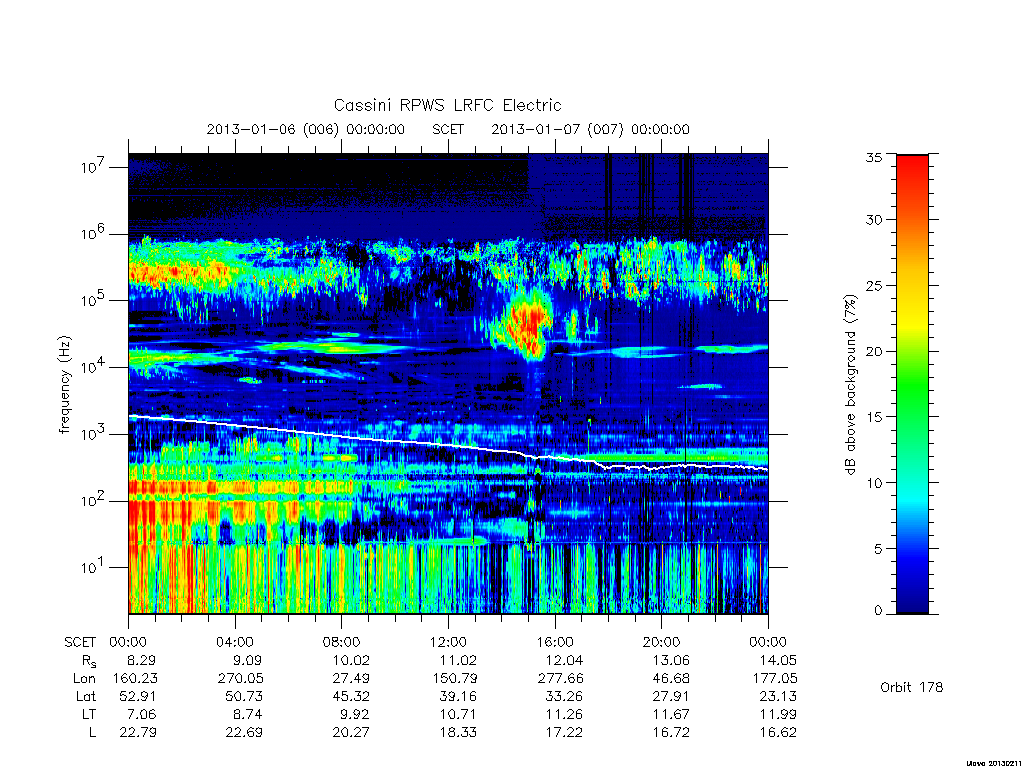The image size is (1024, 768).
Task: Click the 12:00 SCET time tick label
Action: (448, 642)
